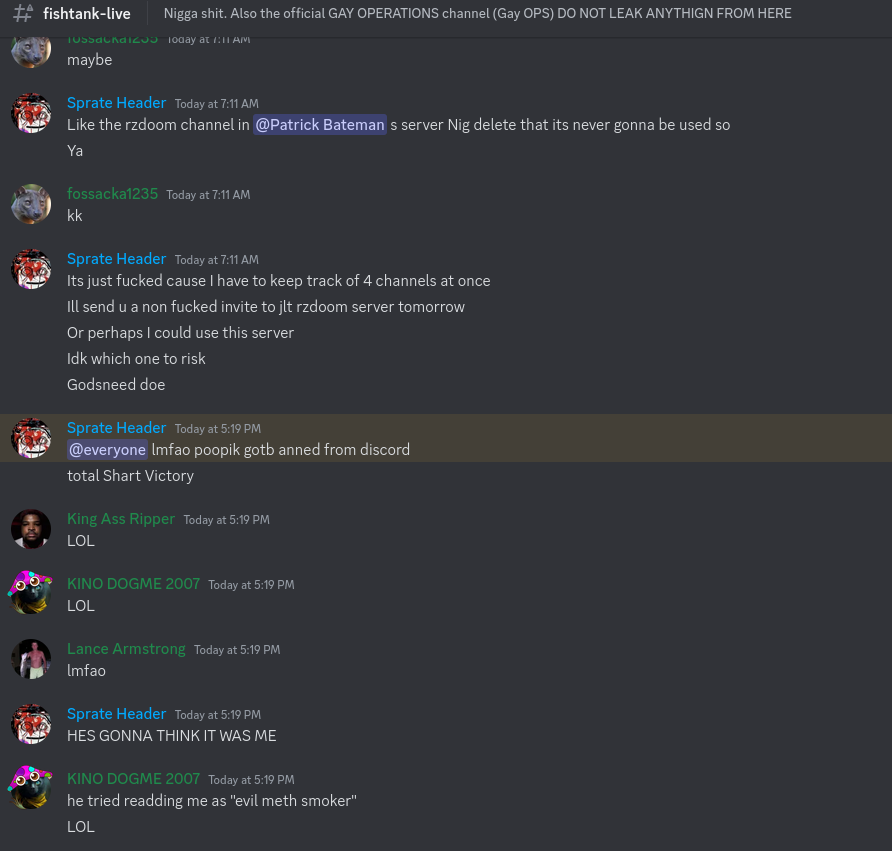The image size is (892, 851).
Task: Click Sprate Header's avatar beside "HES GONNA THINK IT WAS ME"
Action: click(x=31, y=724)
